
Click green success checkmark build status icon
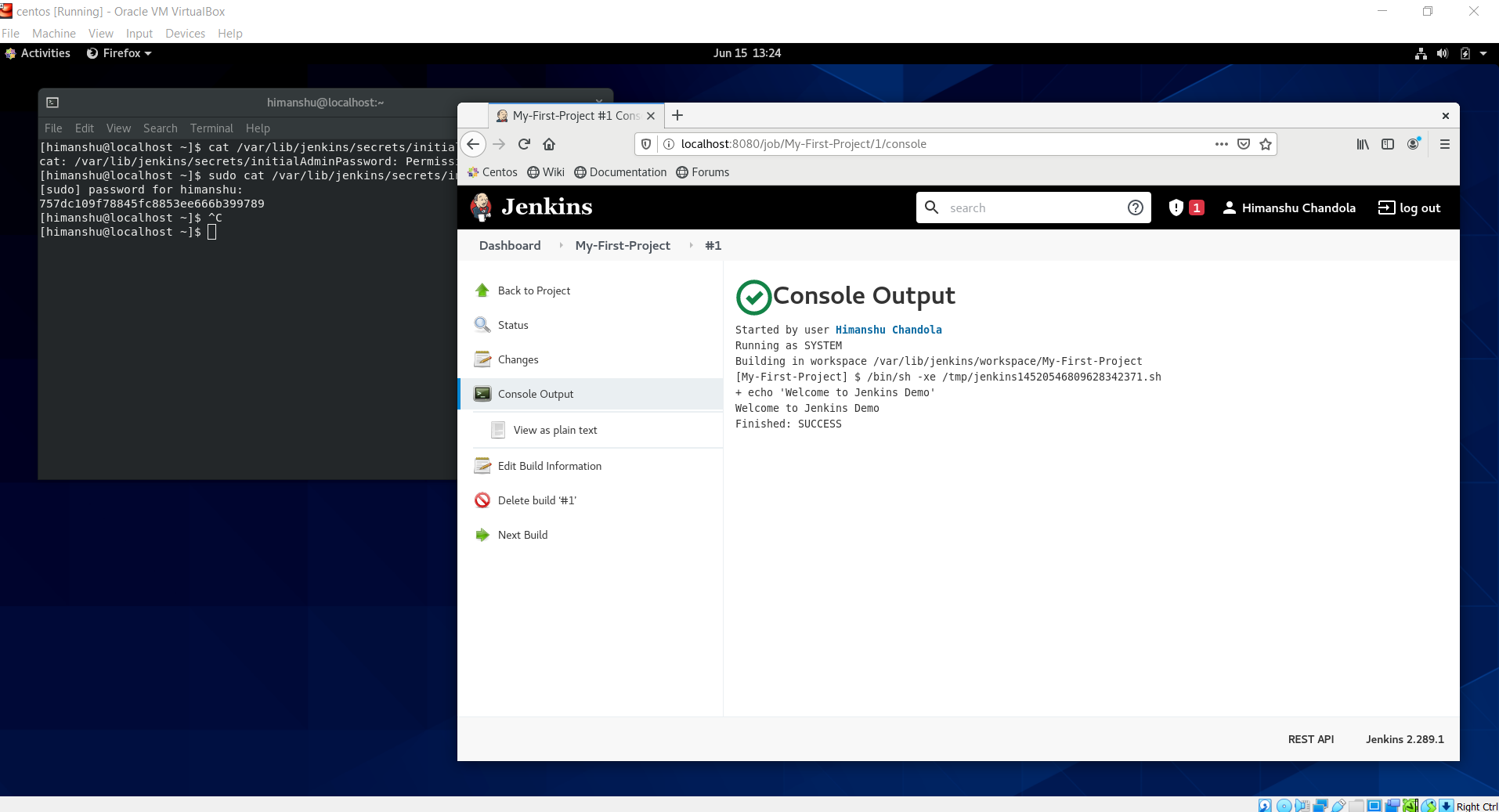[753, 297]
